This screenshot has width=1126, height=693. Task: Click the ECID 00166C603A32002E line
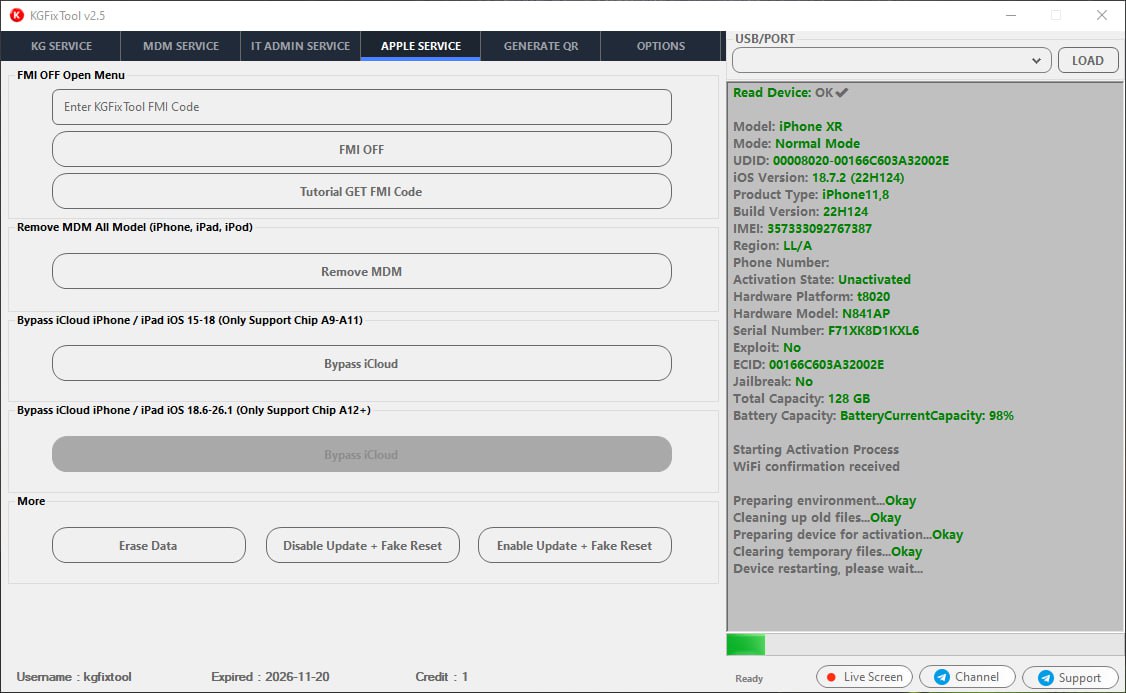click(x=809, y=365)
